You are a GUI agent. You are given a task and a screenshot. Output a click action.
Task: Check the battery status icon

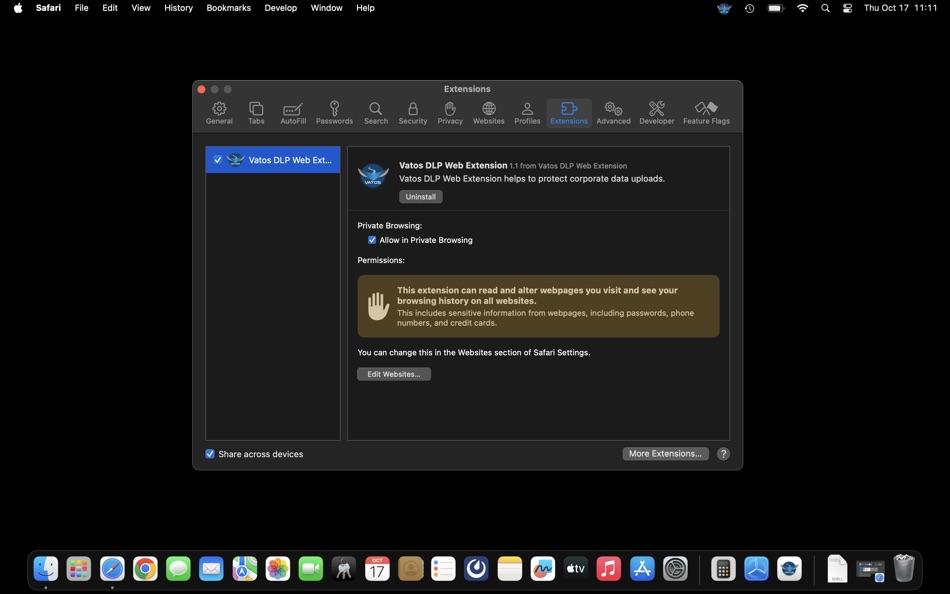point(776,8)
